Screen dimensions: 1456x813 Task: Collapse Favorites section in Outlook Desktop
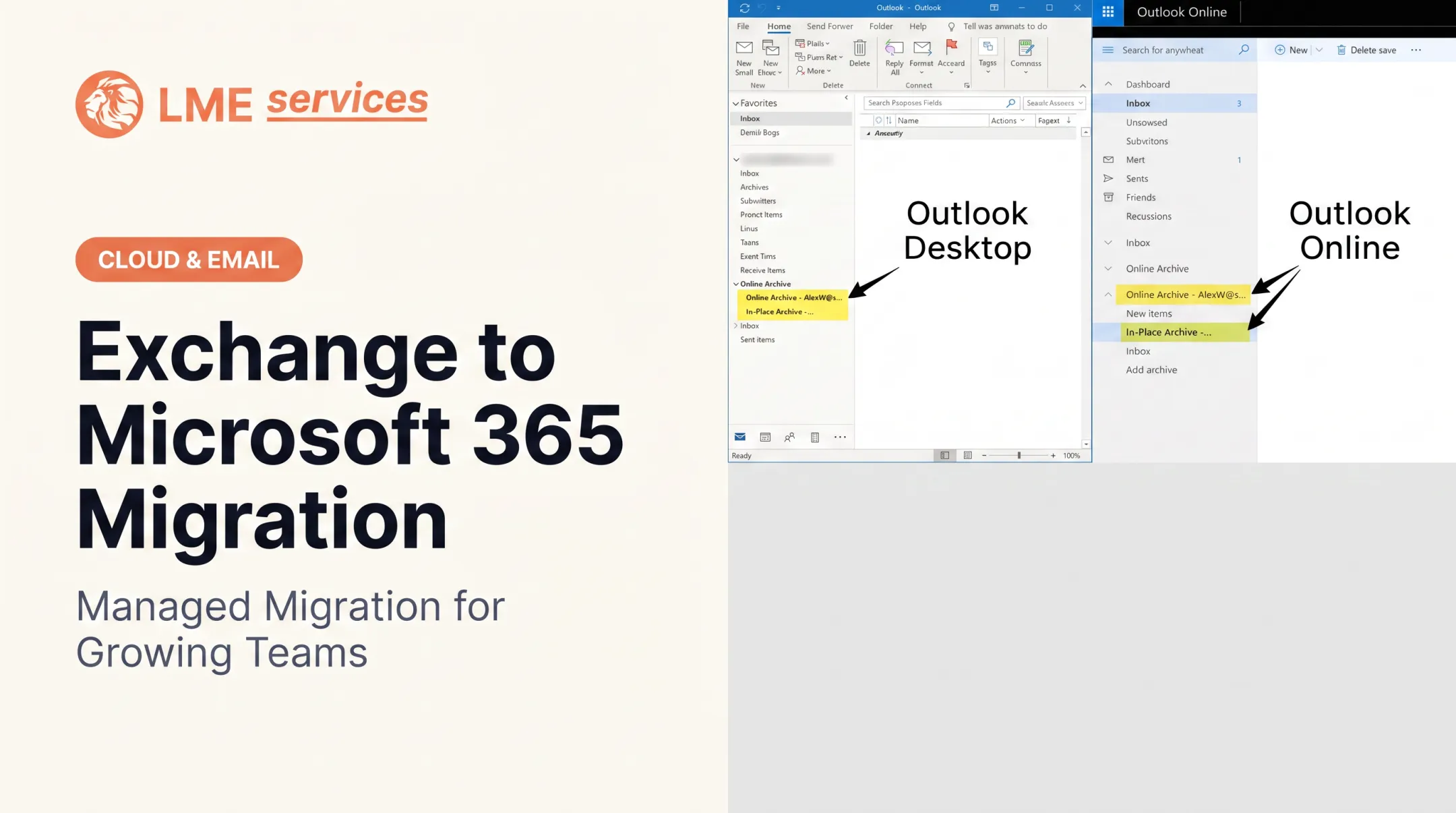pos(736,104)
